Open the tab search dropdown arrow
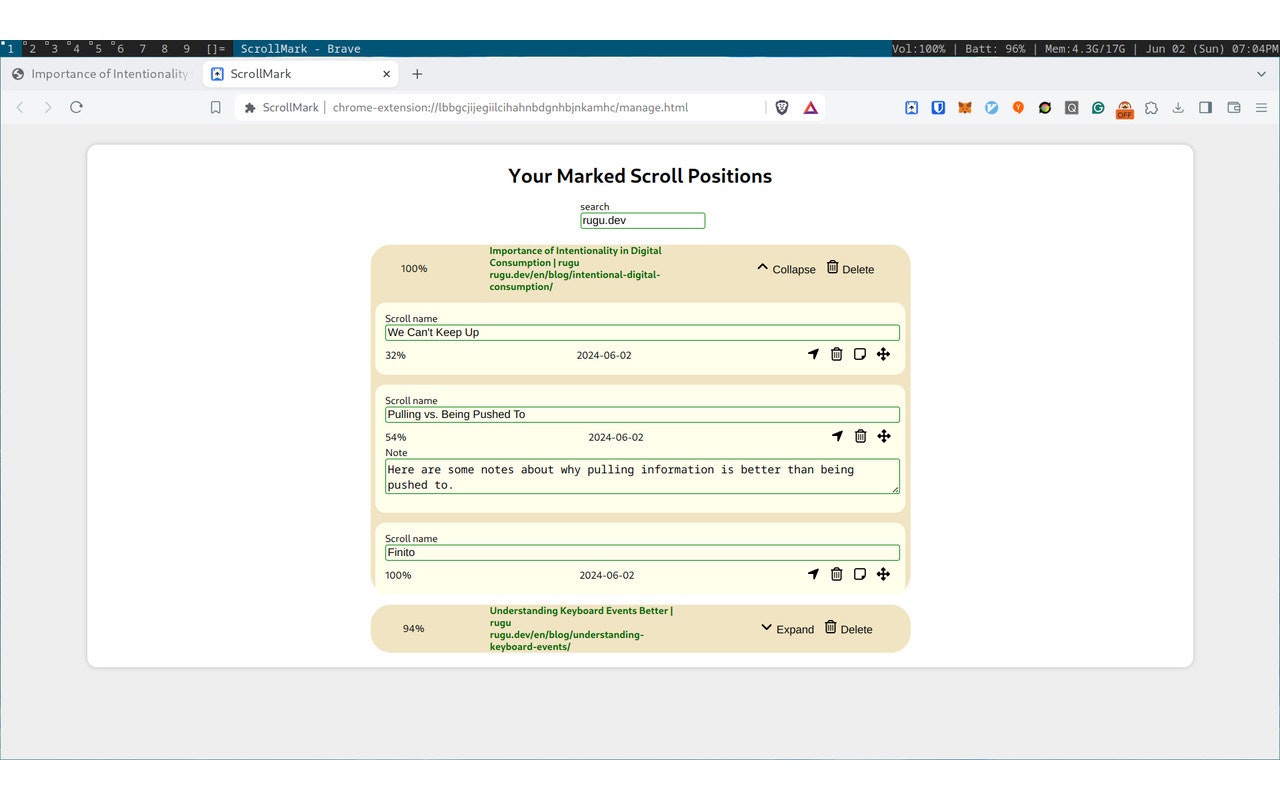 pyautogui.click(x=1261, y=74)
